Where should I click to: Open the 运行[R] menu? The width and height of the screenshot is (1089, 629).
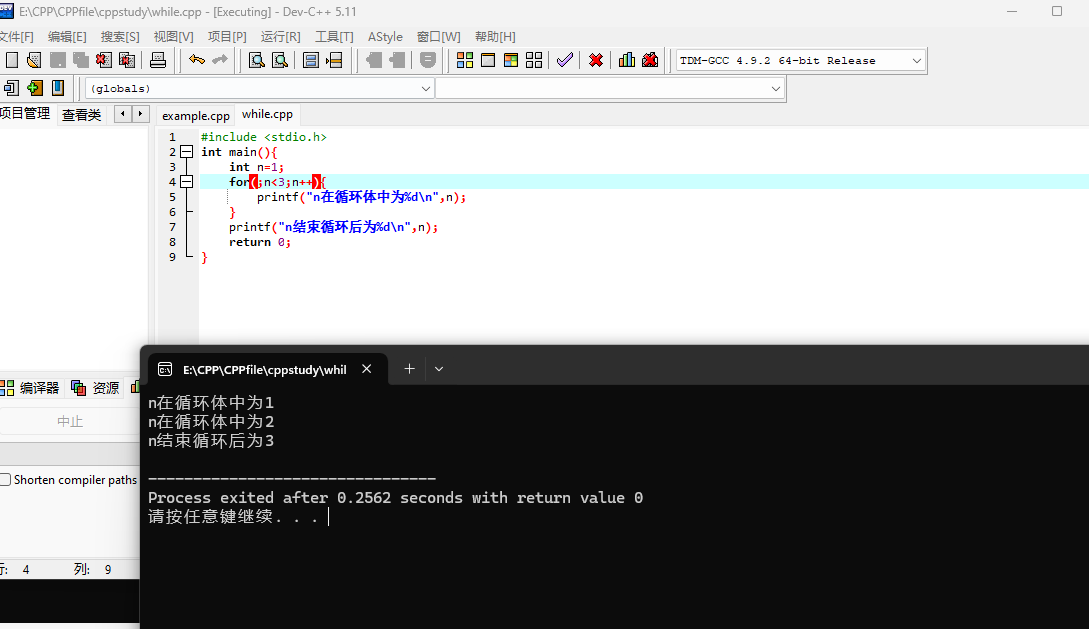coord(280,36)
